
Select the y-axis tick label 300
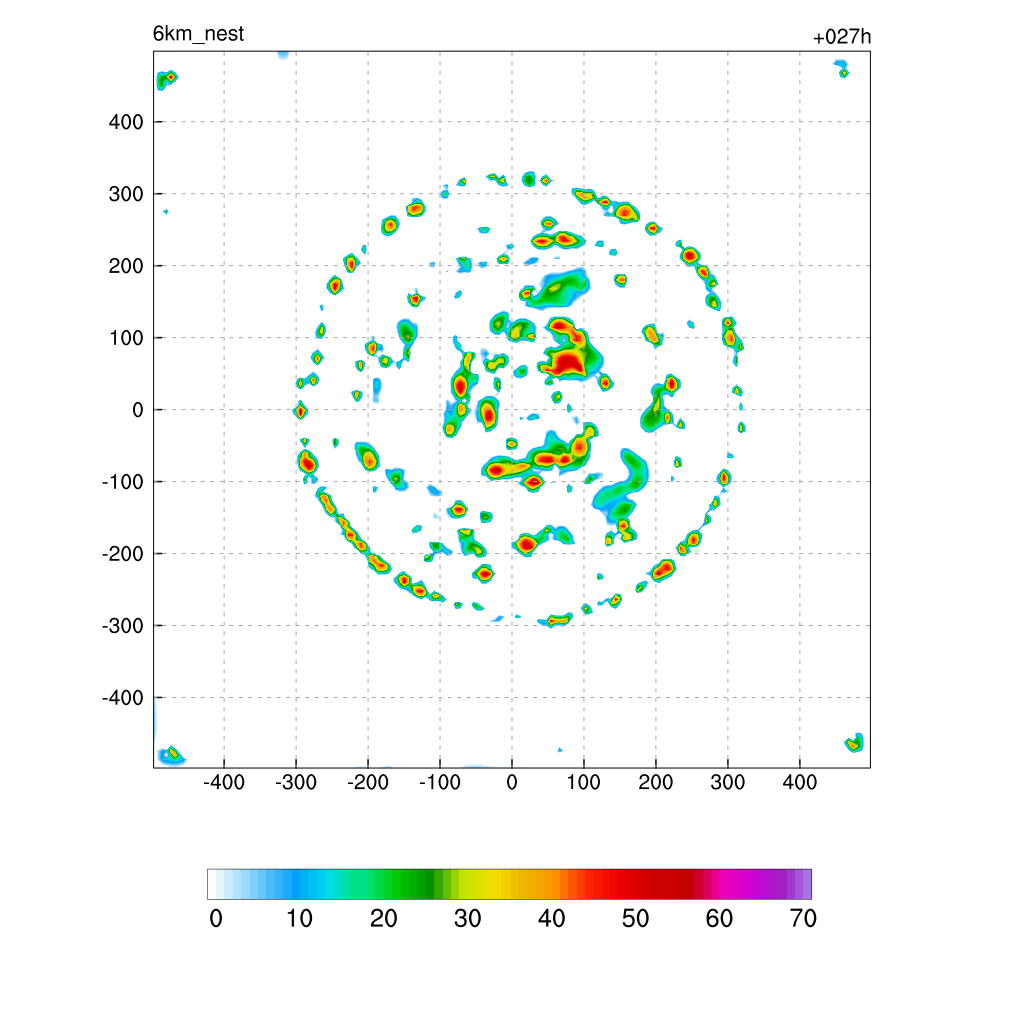click(x=126, y=194)
